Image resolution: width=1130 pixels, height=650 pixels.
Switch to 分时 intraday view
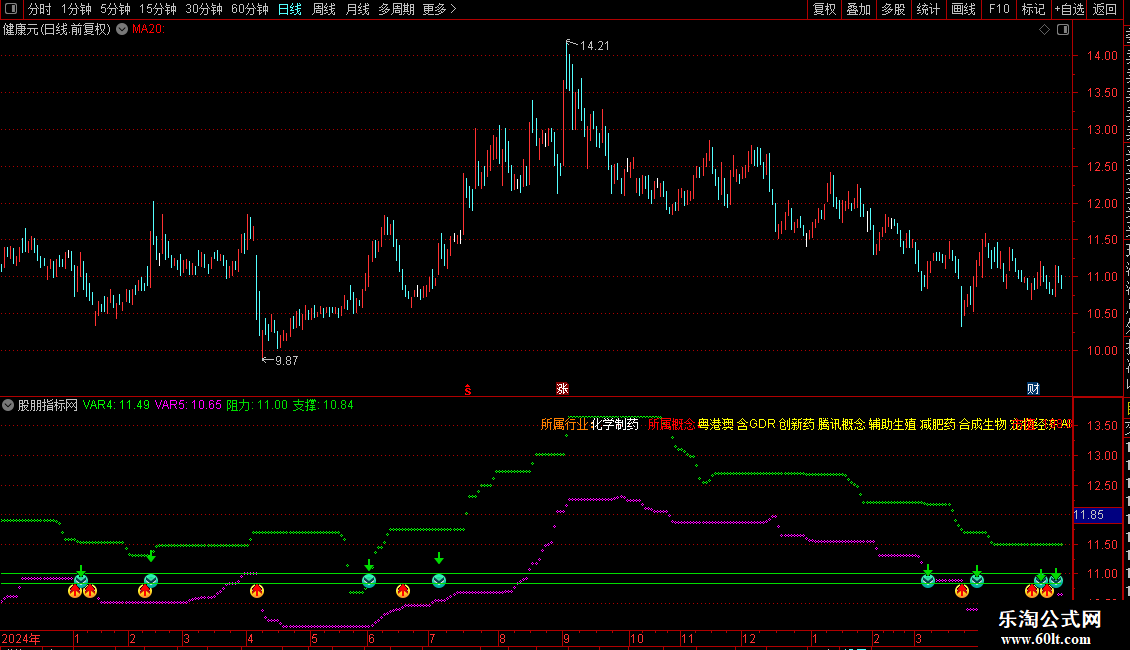[x=40, y=9]
